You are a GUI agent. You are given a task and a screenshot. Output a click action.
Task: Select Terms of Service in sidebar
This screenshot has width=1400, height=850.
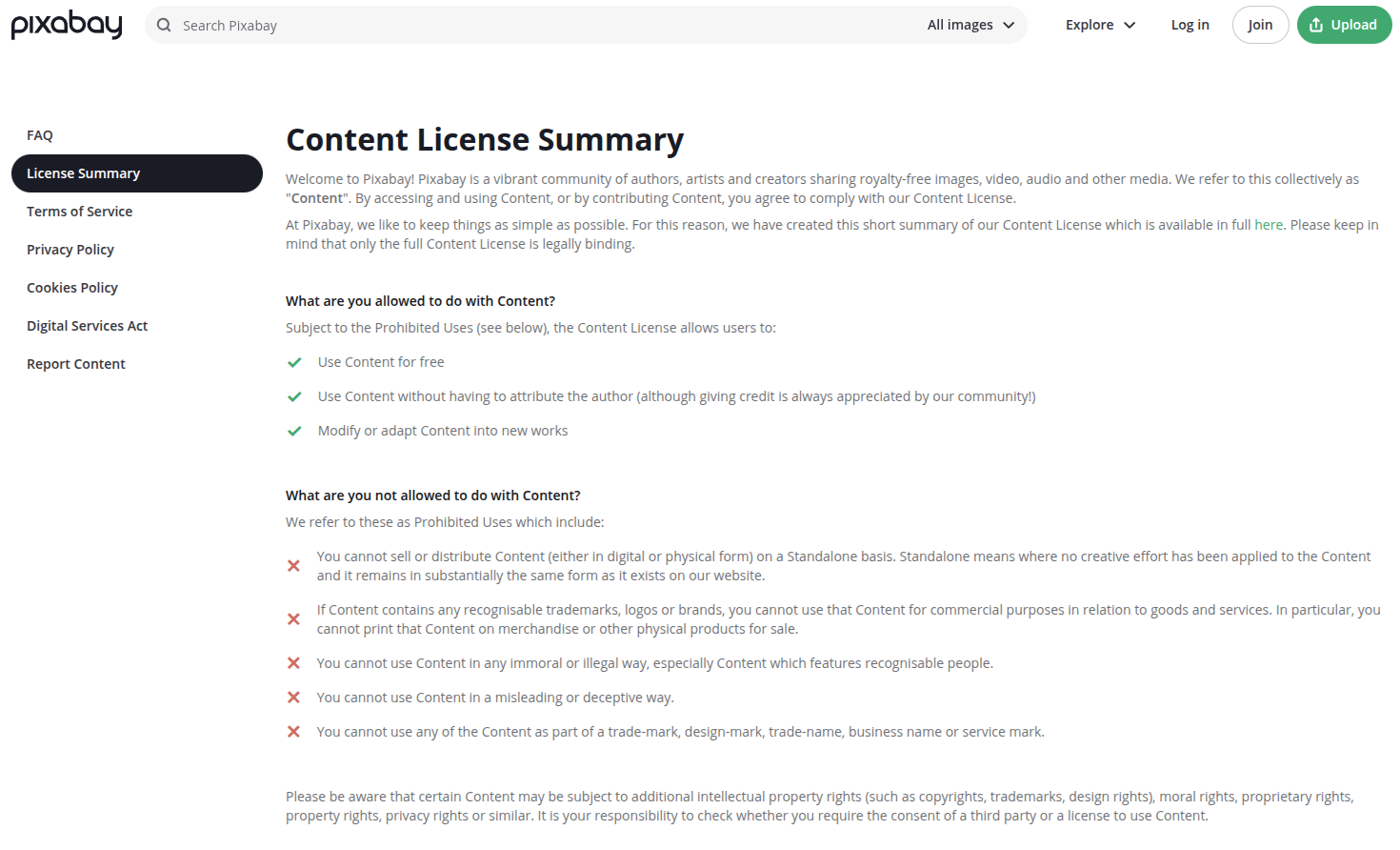coord(79,212)
